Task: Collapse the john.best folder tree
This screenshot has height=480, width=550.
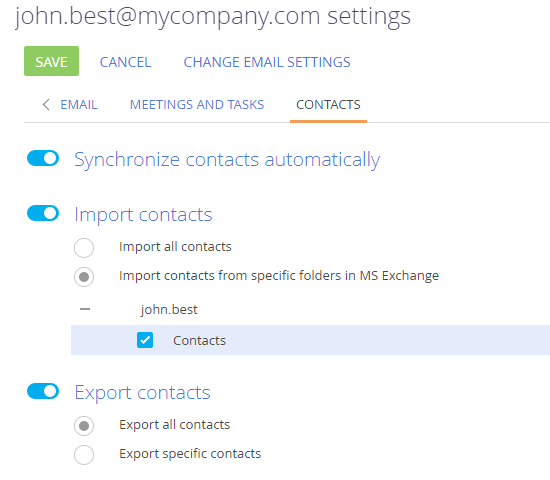Action: [x=85, y=309]
